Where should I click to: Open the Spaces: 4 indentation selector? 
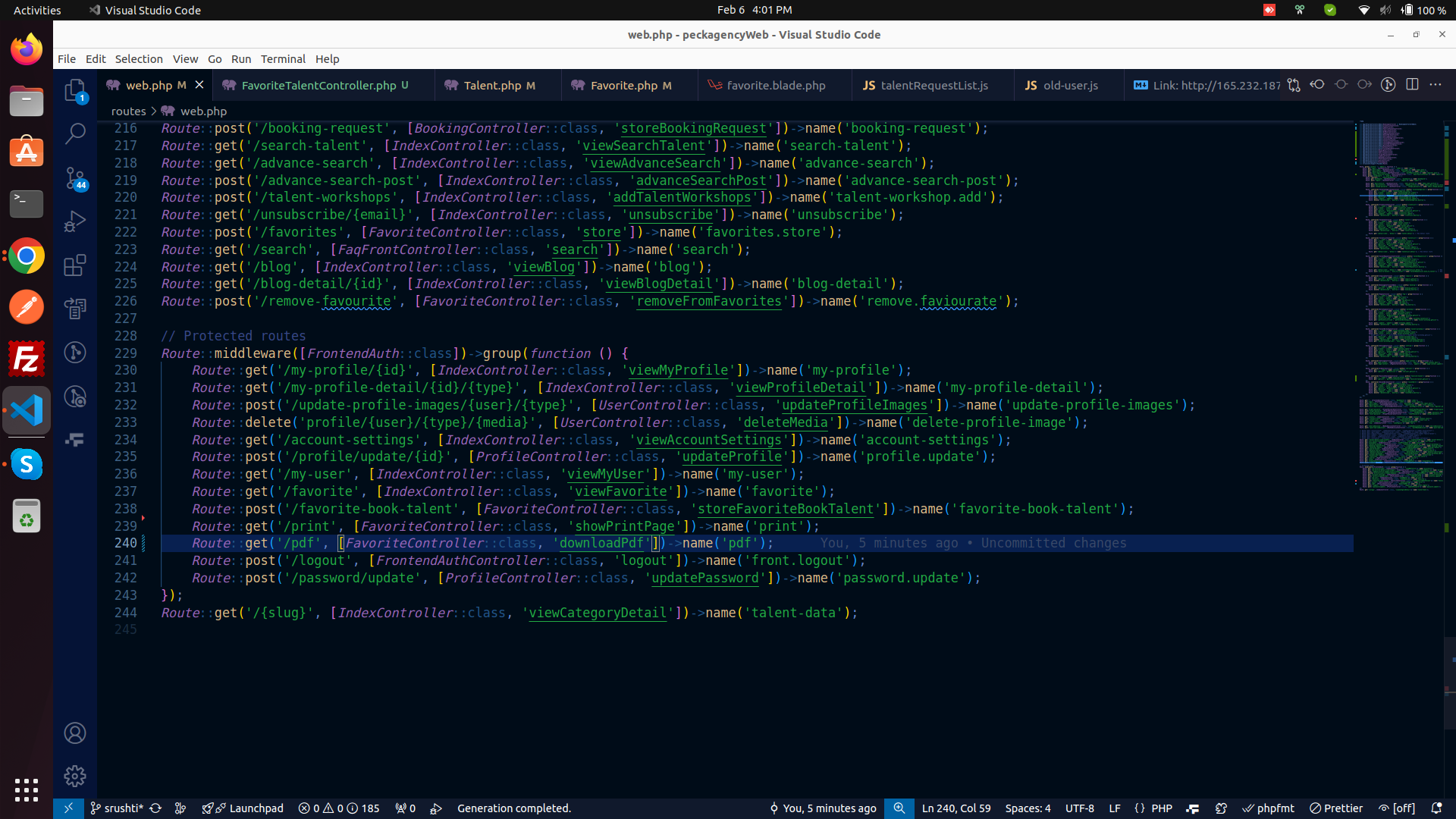point(1028,808)
